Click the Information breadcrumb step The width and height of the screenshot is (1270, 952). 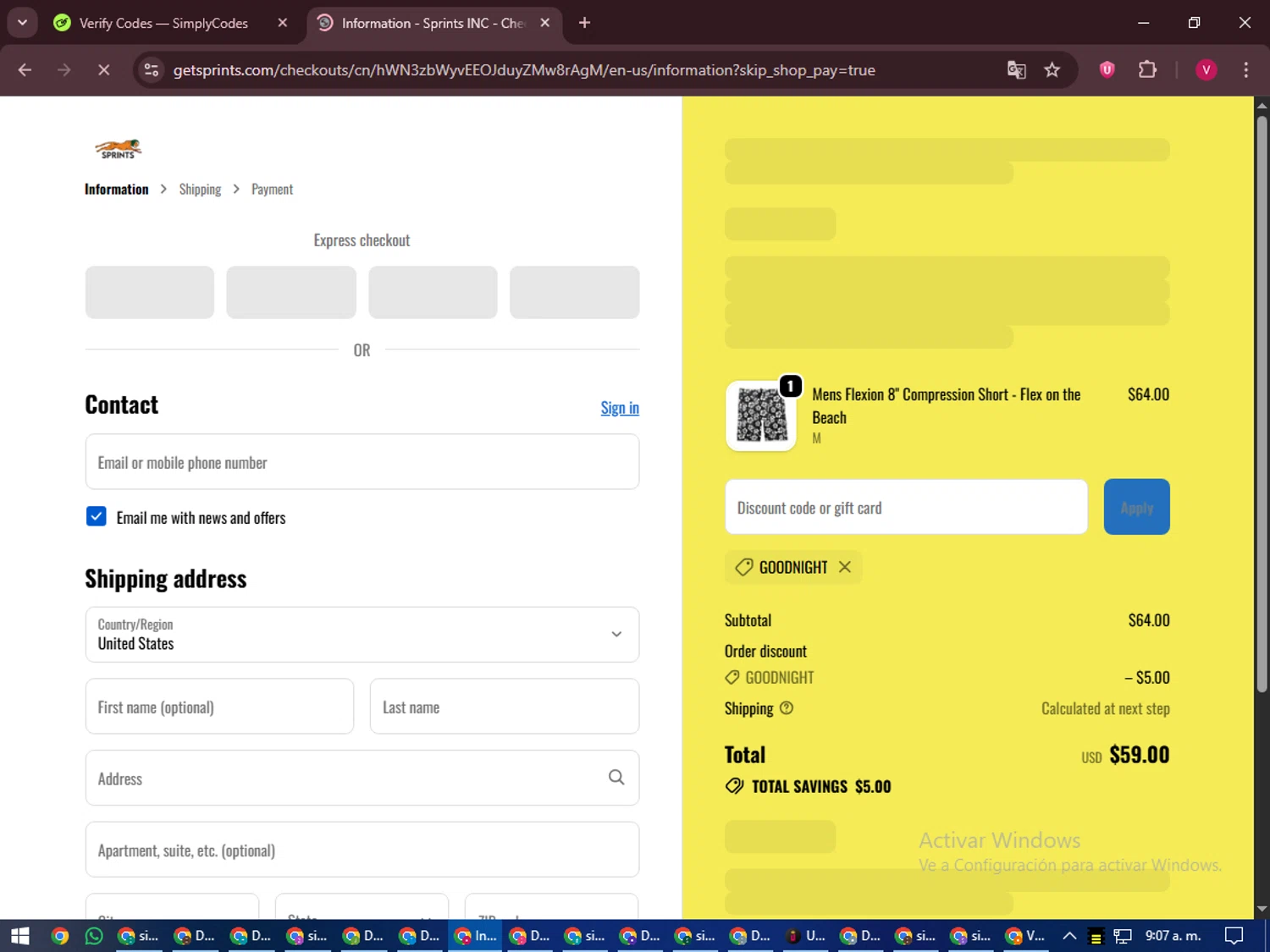[117, 190]
